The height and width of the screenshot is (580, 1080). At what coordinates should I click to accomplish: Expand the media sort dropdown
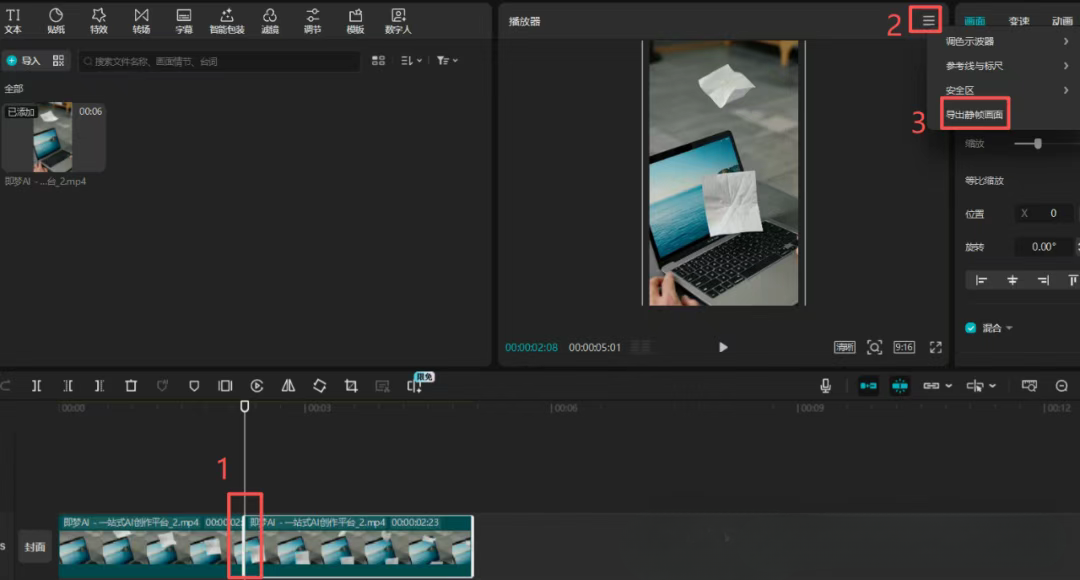click(411, 61)
